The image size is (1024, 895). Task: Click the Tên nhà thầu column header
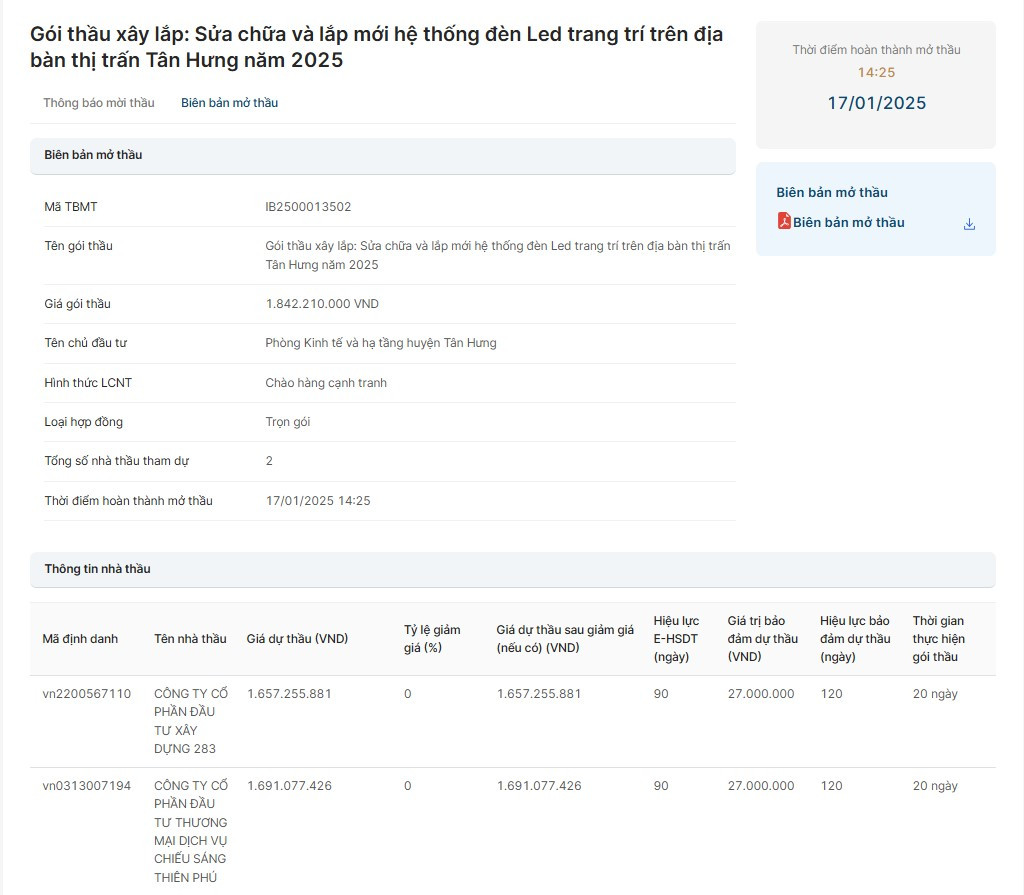click(x=190, y=639)
